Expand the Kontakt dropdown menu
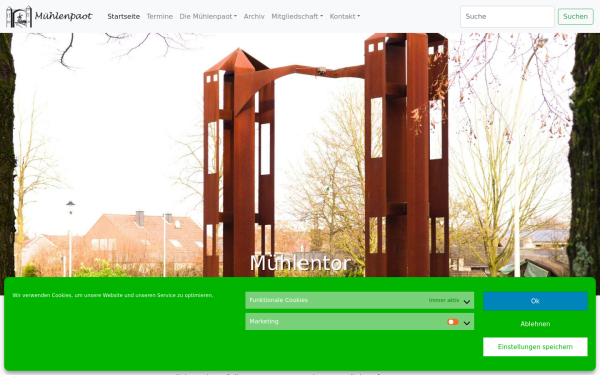The image size is (600, 375). point(345,16)
